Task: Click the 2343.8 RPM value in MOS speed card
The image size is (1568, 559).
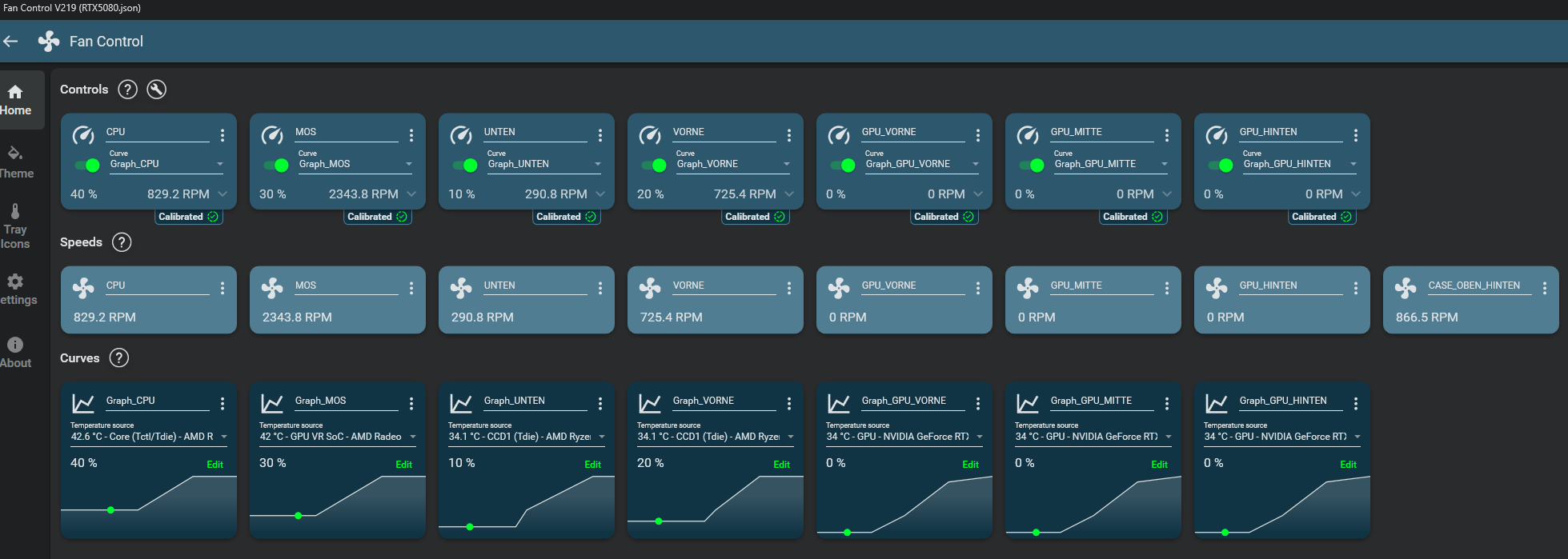Action: pos(297,317)
